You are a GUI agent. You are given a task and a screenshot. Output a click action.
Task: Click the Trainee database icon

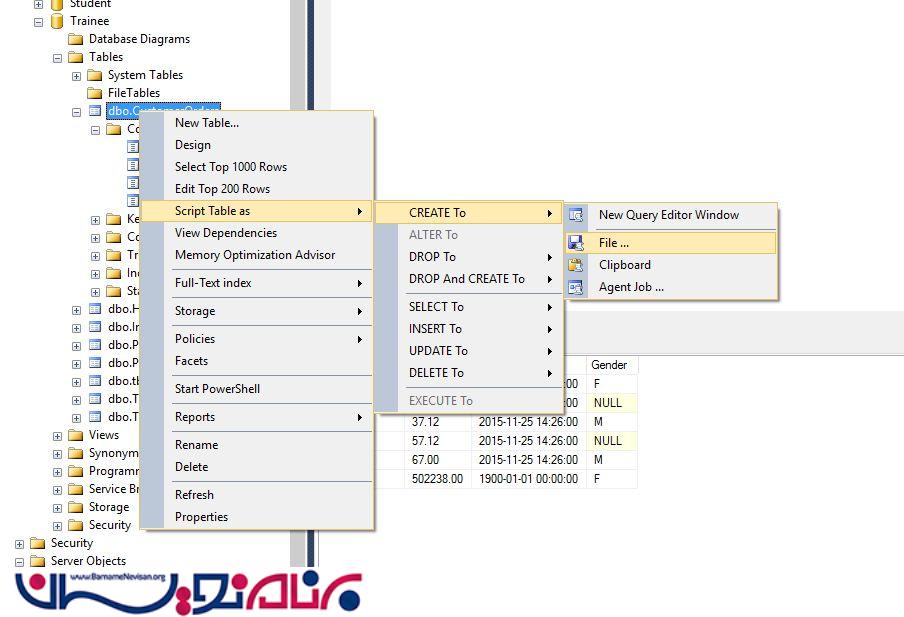pyautogui.click(x=57, y=21)
